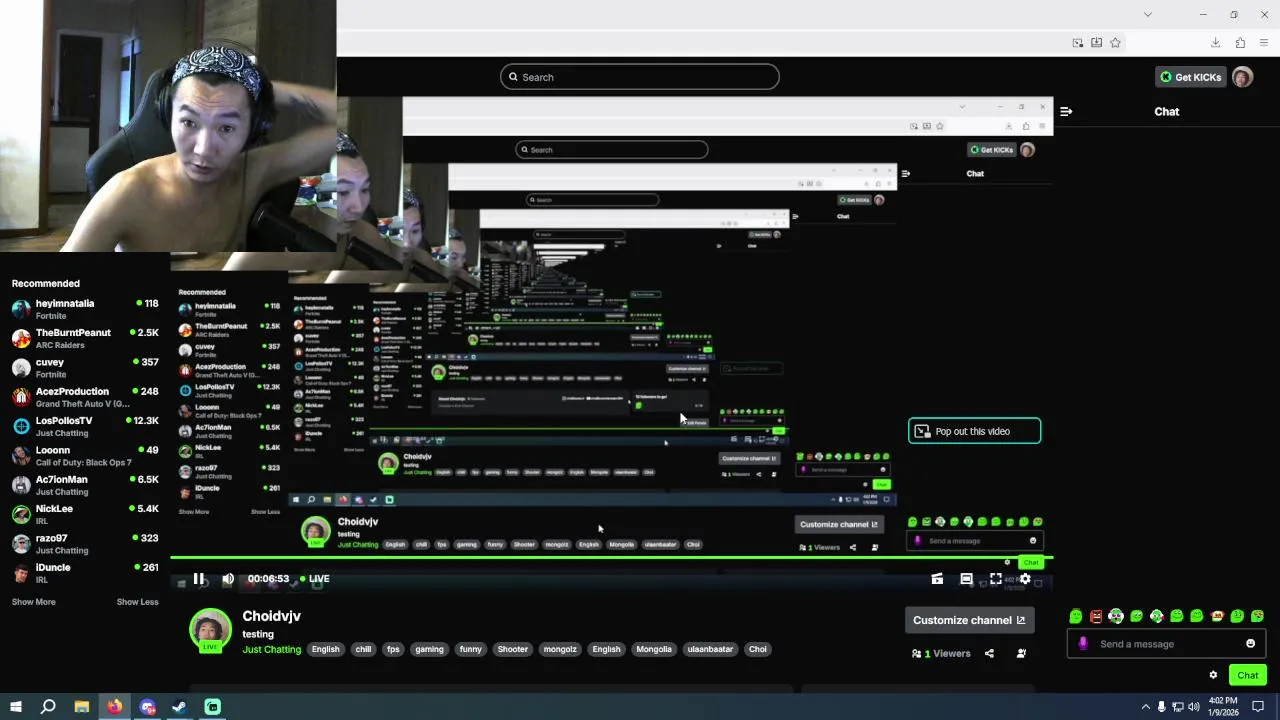Open browser hamburger menu
The height and width of the screenshot is (720, 1280).
tap(1264, 42)
